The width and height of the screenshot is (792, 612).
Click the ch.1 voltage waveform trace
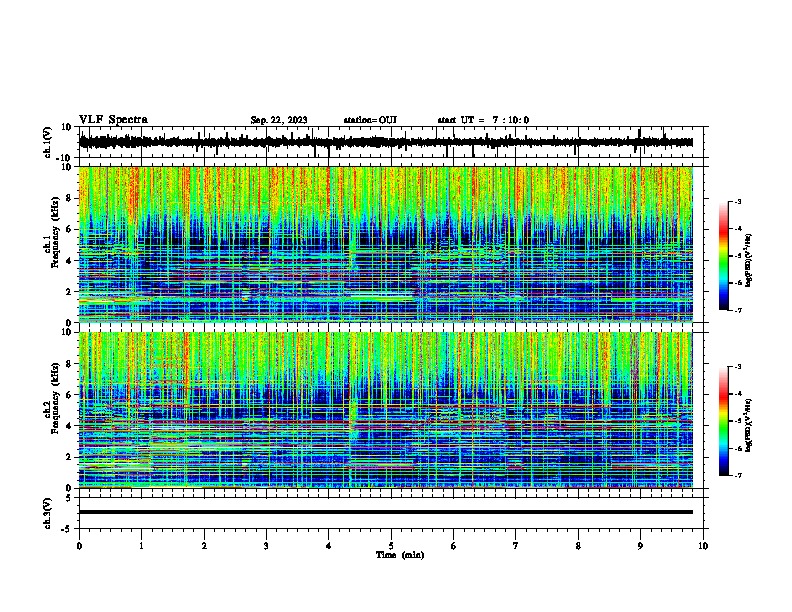(x=386, y=142)
